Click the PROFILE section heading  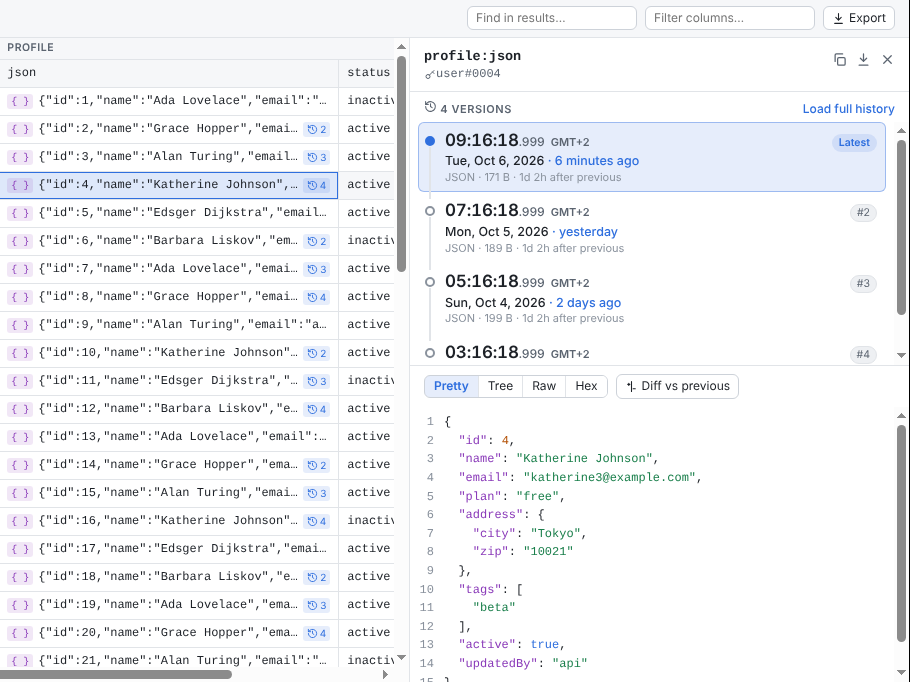[x=30, y=48]
